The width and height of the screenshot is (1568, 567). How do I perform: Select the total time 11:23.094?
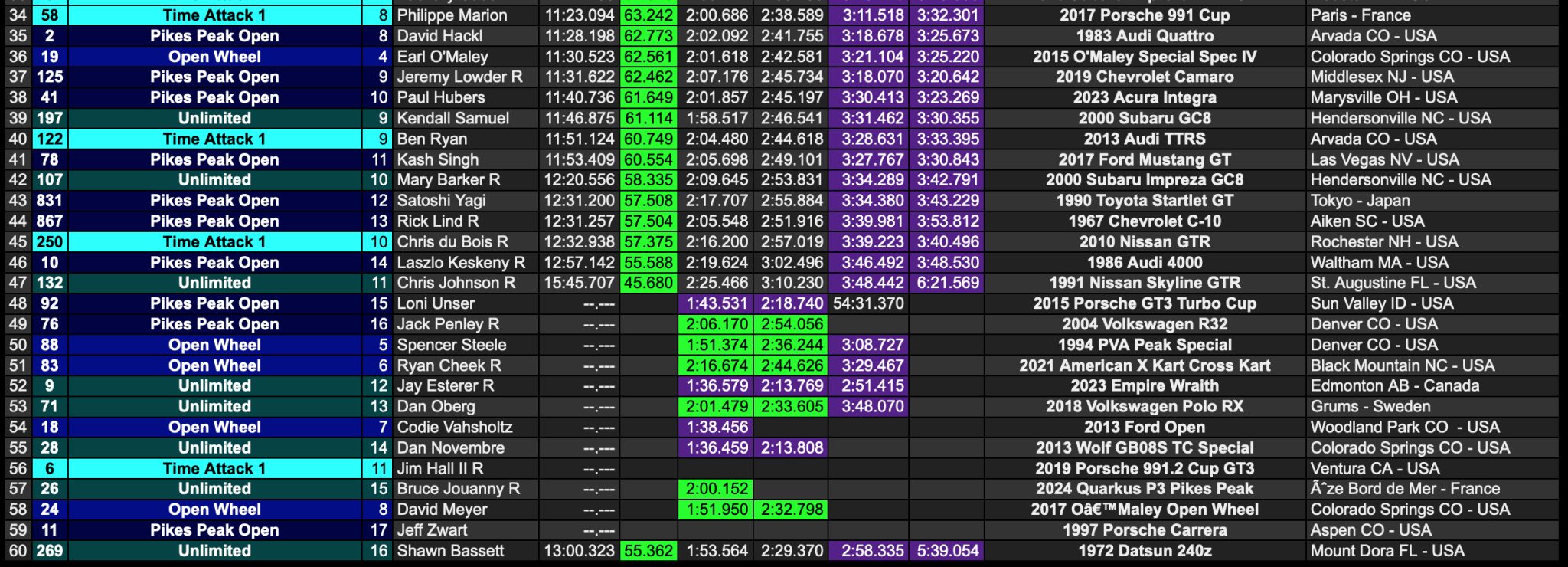(580, 15)
